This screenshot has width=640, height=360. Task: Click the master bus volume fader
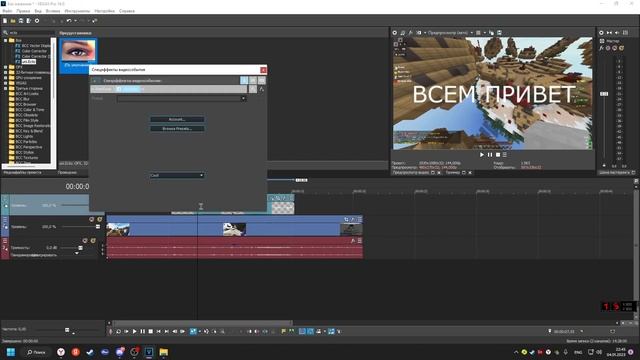click(x=604, y=94)
